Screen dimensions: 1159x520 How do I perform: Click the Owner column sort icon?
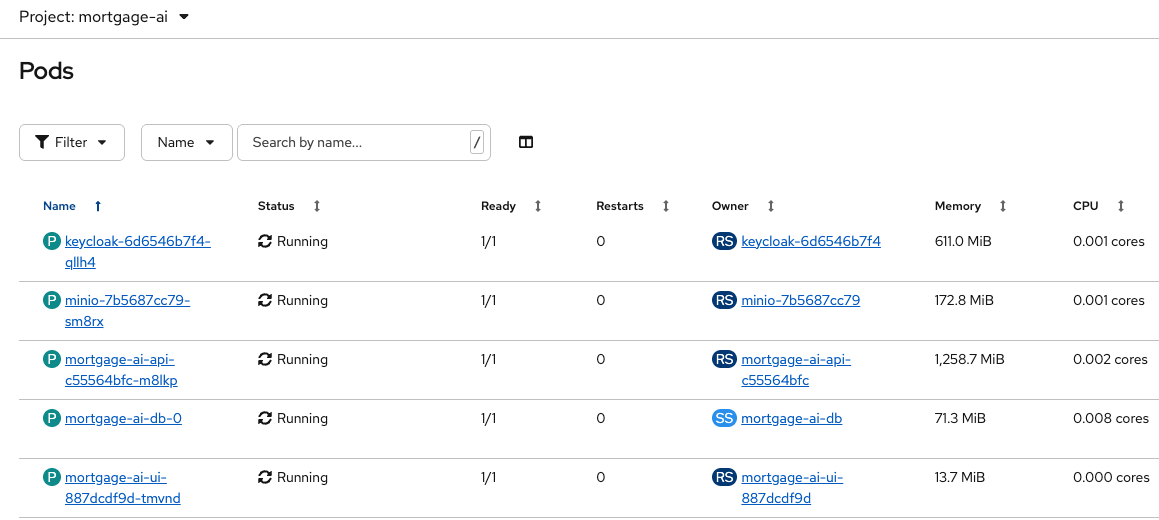point(771,206)
